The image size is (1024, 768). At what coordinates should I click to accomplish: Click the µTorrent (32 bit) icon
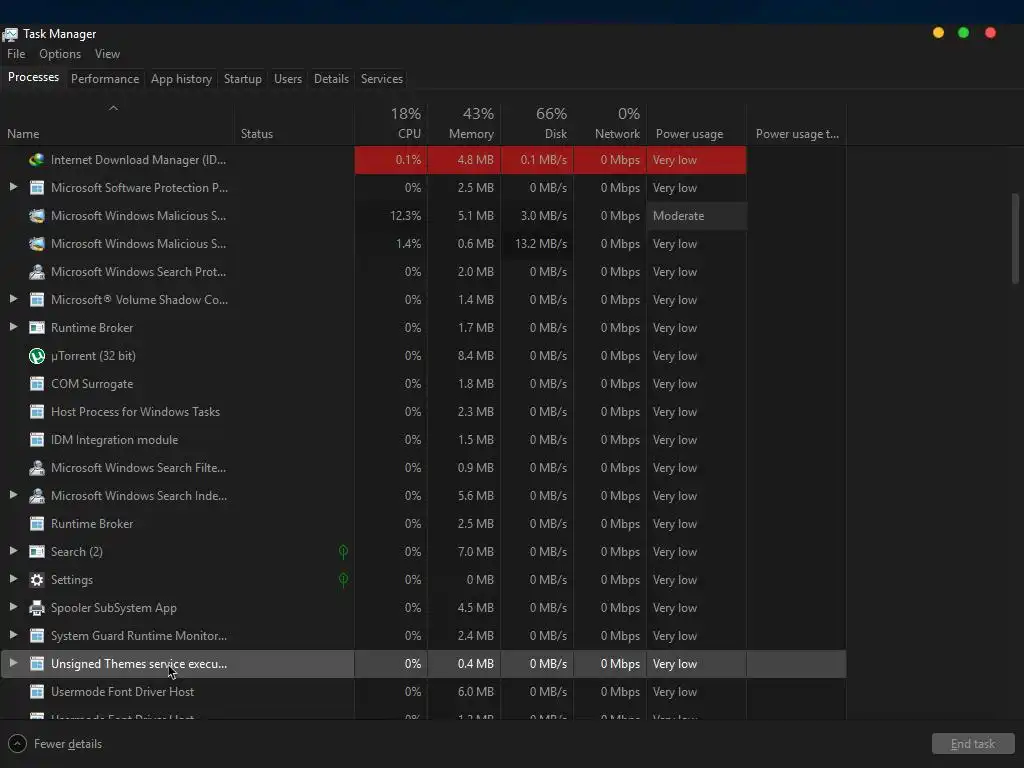(37, 356)
